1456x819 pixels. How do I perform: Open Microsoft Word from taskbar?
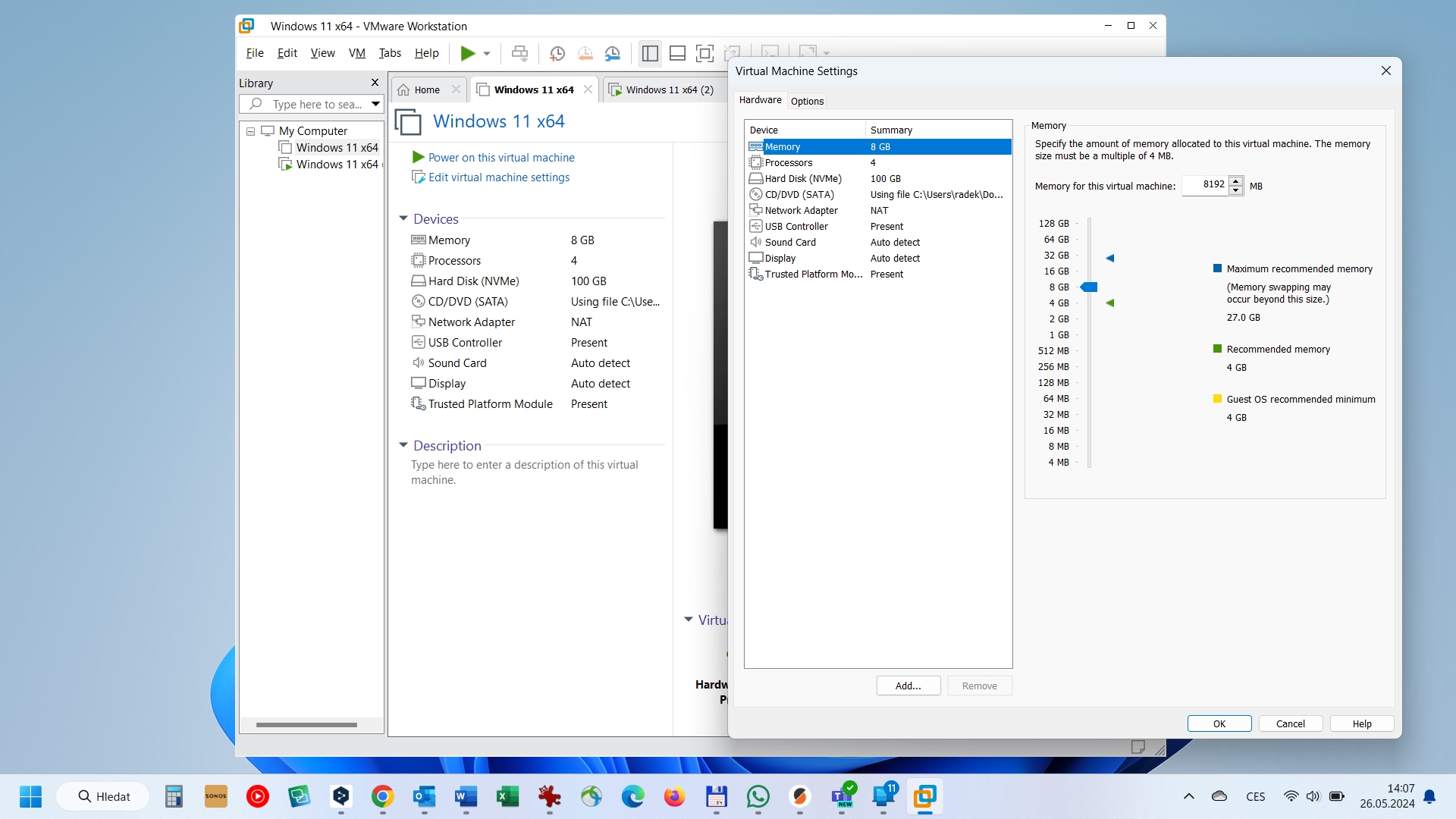point(466,796)
